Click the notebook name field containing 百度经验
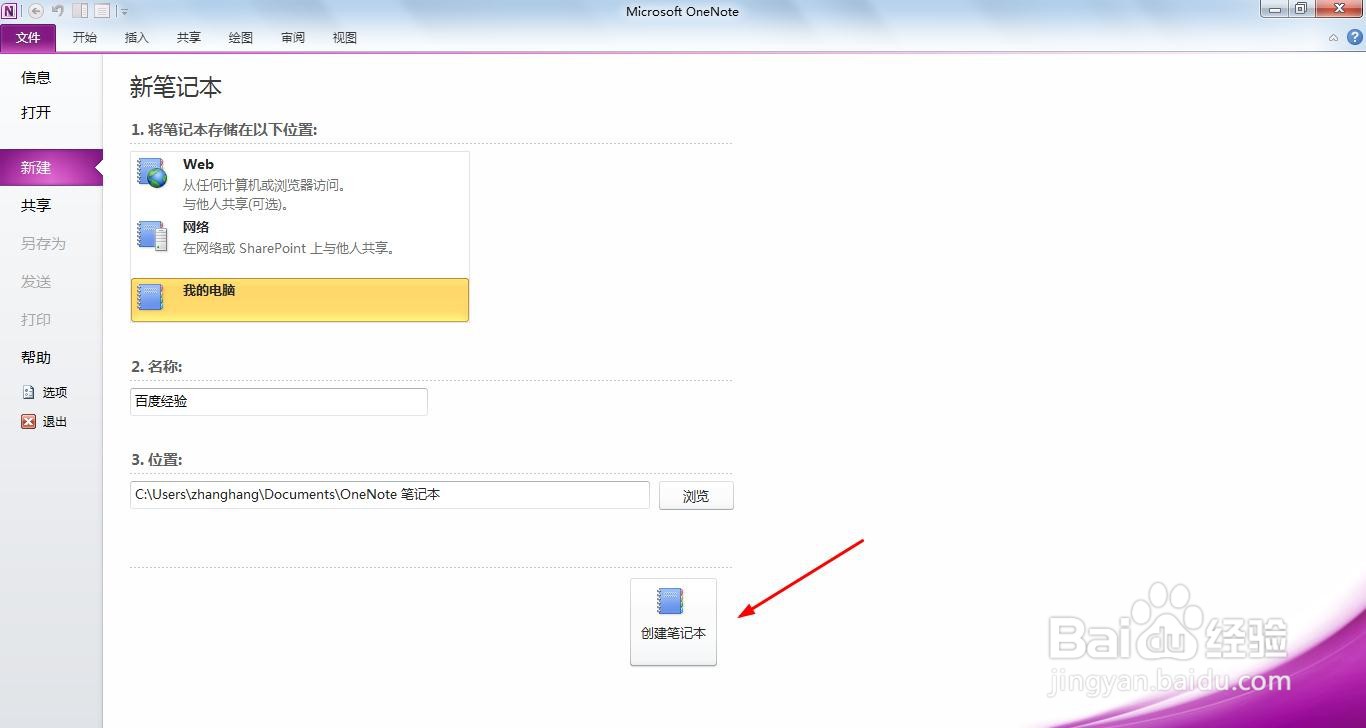 click(x=279, y=401)
